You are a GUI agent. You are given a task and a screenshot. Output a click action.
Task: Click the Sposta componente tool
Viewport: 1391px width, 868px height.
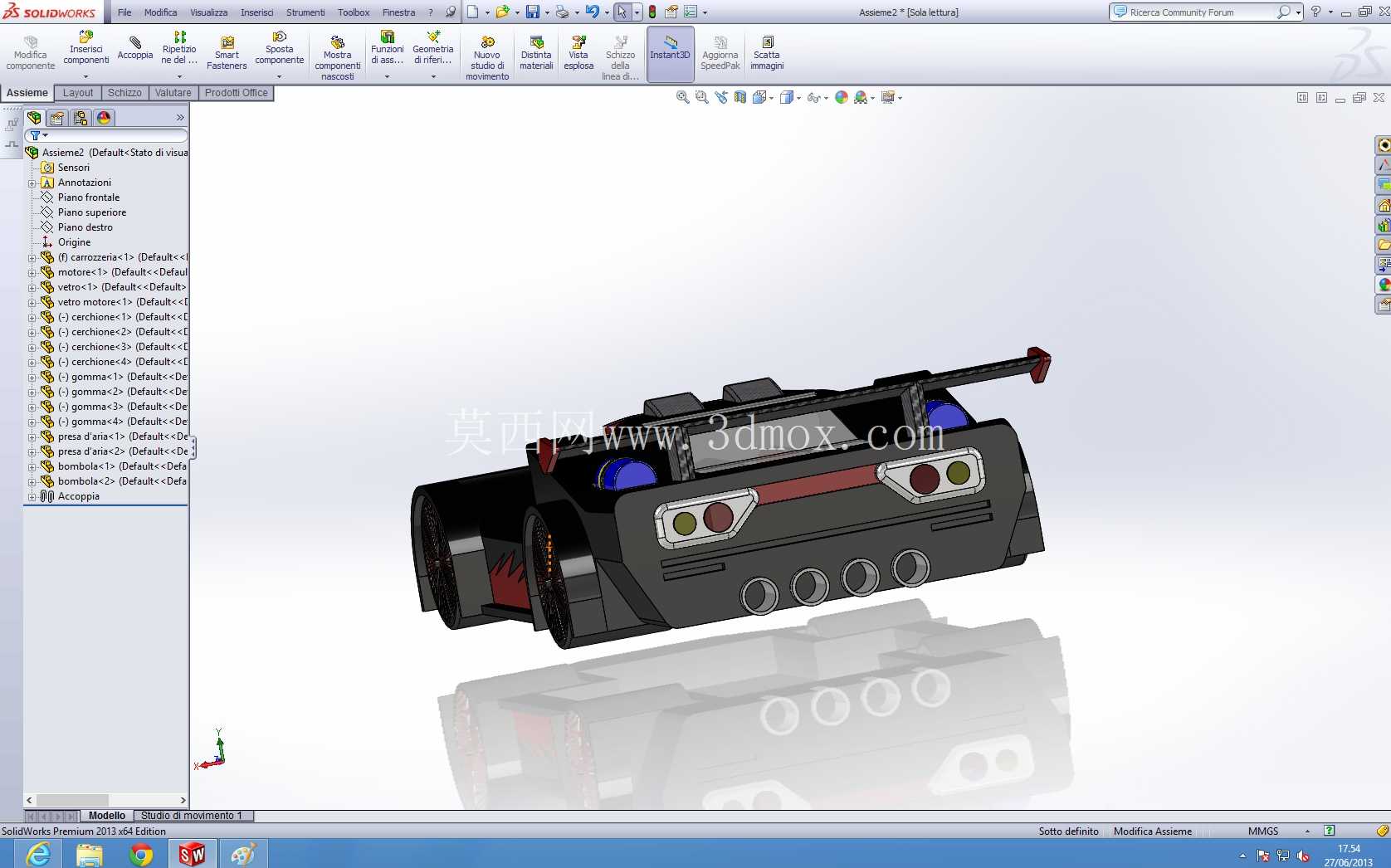point(280,48)
